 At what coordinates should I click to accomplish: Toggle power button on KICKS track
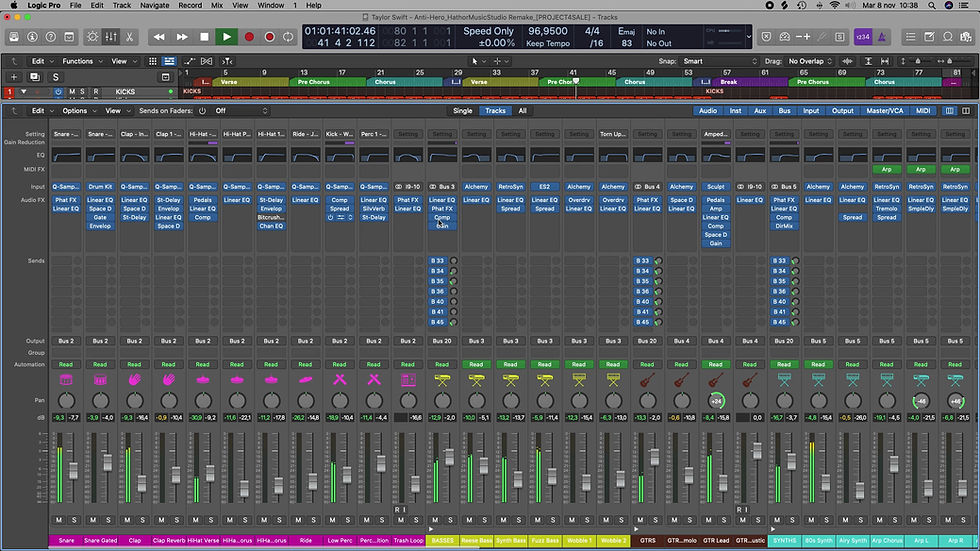click(58, 92)
